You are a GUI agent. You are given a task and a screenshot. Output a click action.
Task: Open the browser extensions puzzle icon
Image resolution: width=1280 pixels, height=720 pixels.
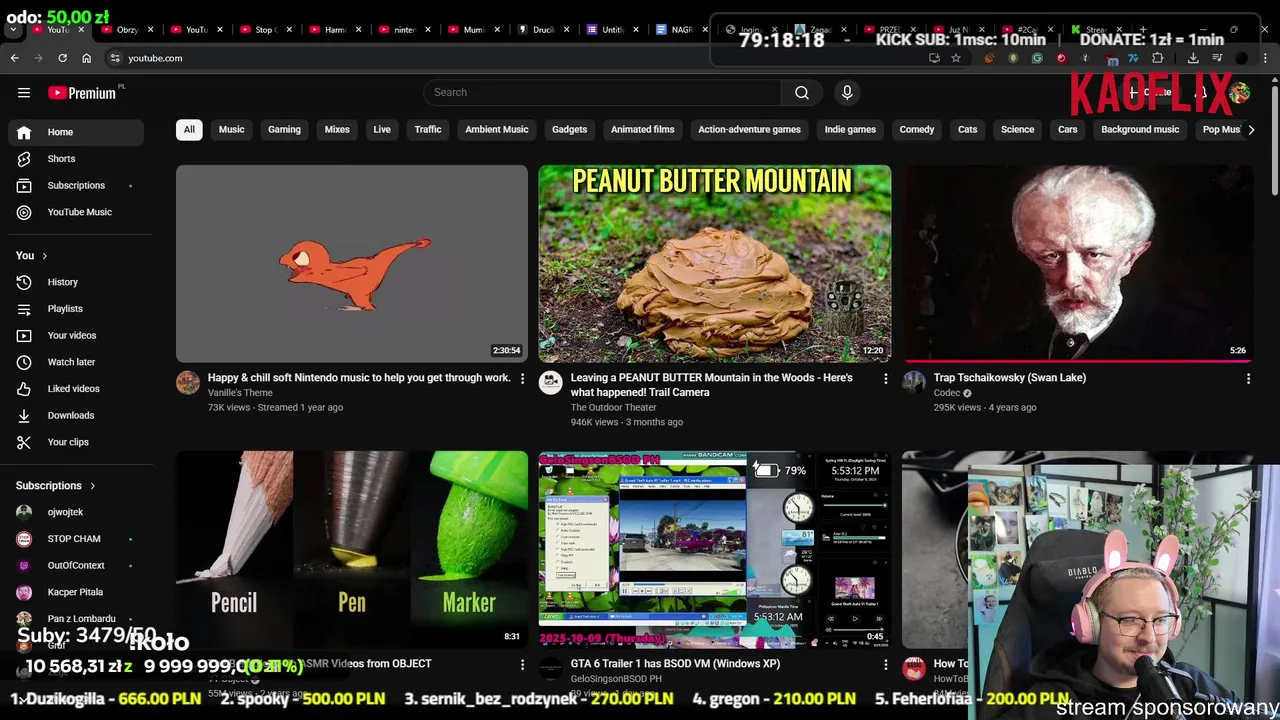click(1157, 58)
